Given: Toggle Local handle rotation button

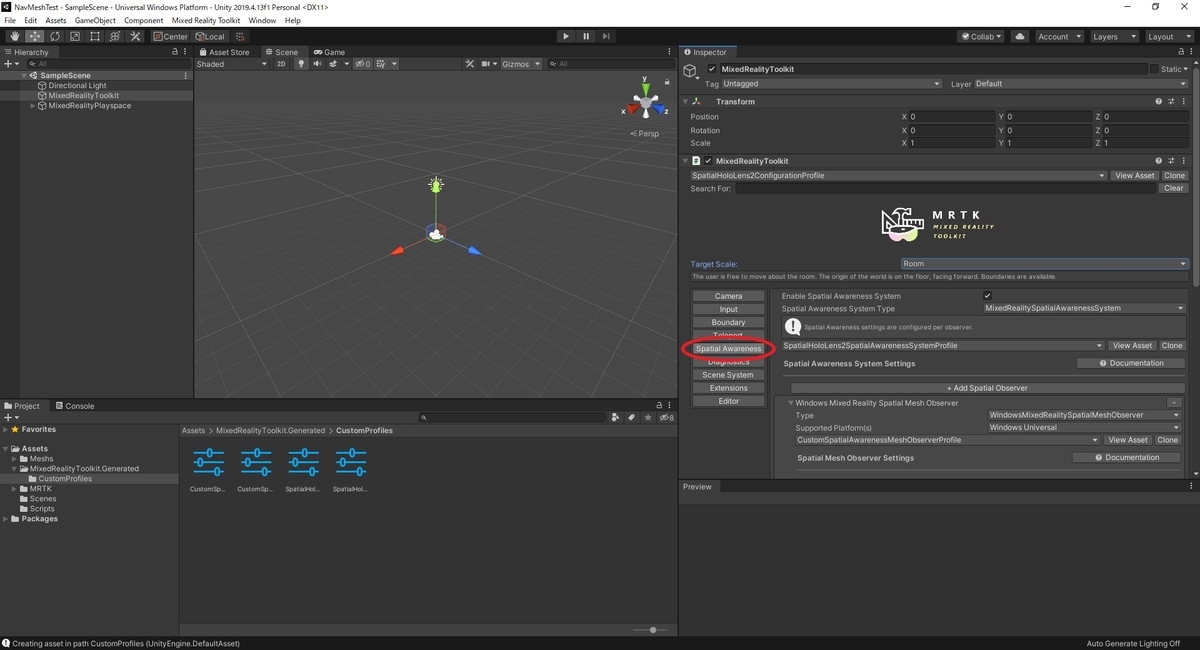Looking at the screenshot, I should point(210,36).
